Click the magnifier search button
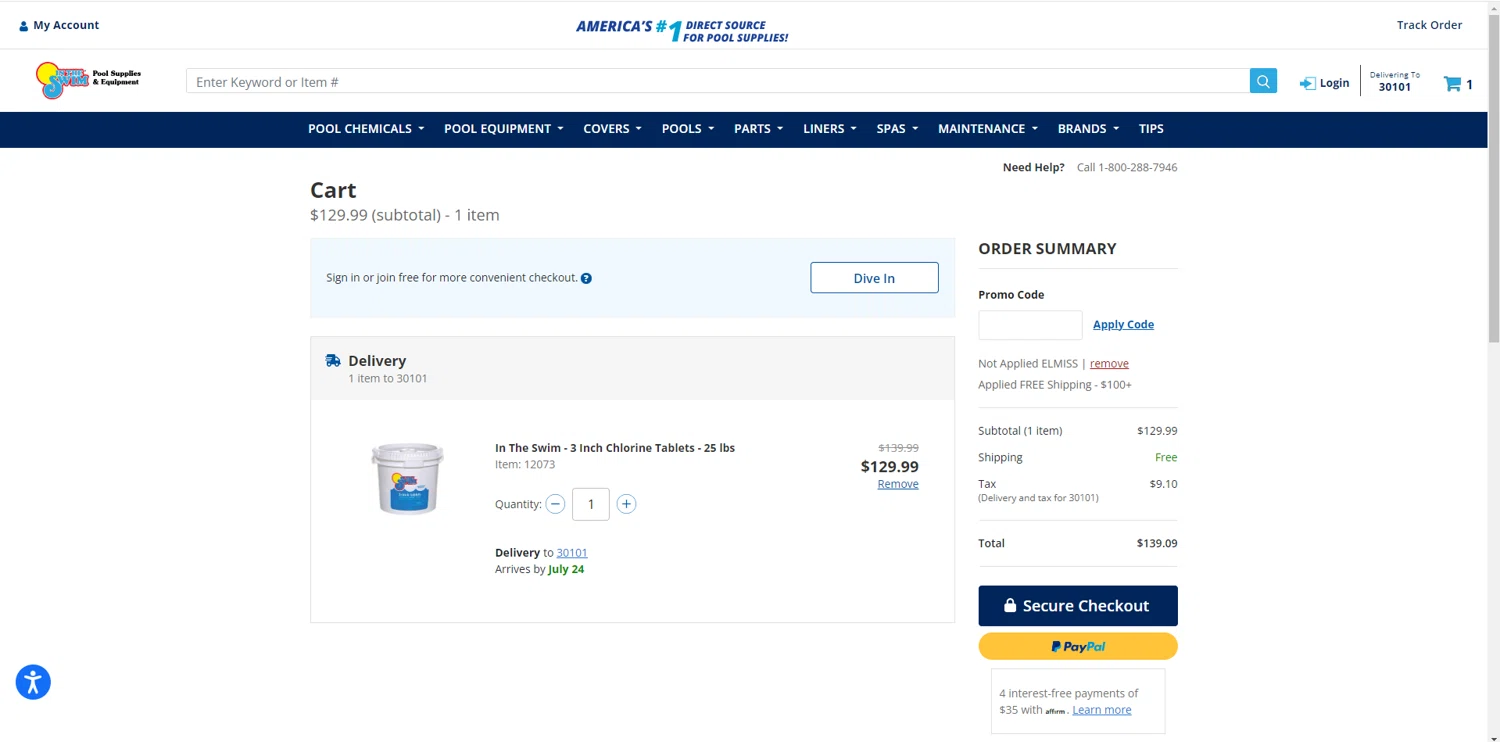Viewport: 1500px width, 742px height. point(1263,82)
